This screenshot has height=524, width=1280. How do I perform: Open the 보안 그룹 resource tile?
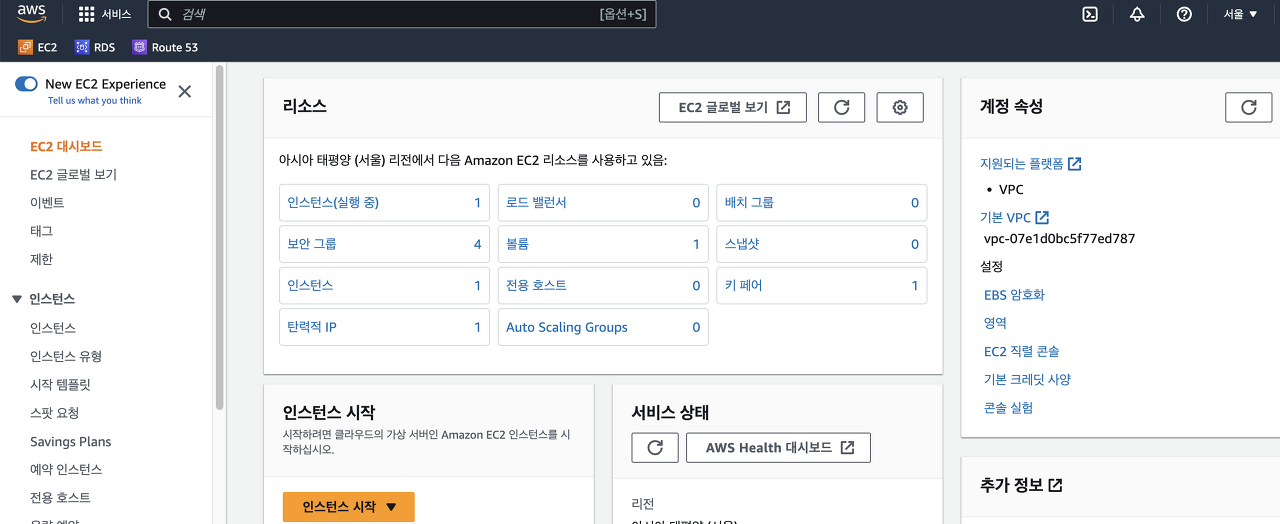pos(384,244)
